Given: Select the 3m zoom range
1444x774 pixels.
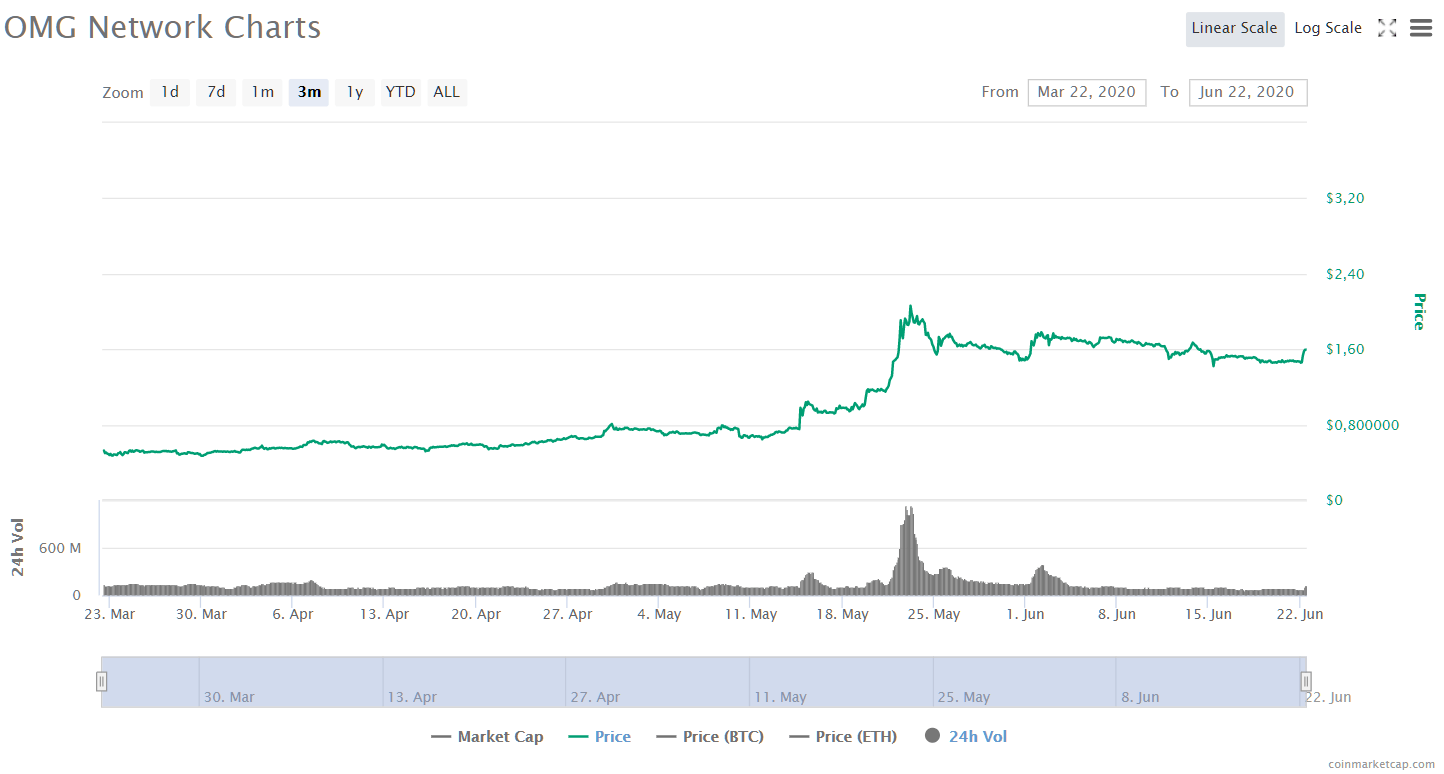Looking at the screenshot, I should [309, 92].
